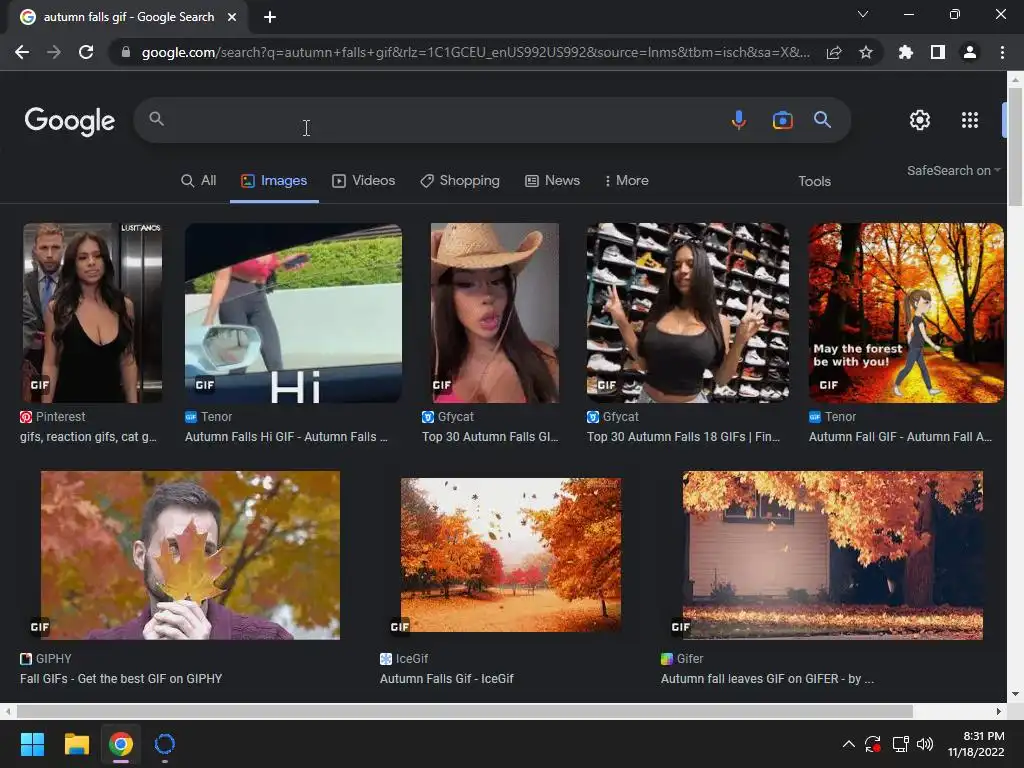Open the GIPHY leaf face GIF thumbnail
1024x768 pixels.
(x=190, y=555)
